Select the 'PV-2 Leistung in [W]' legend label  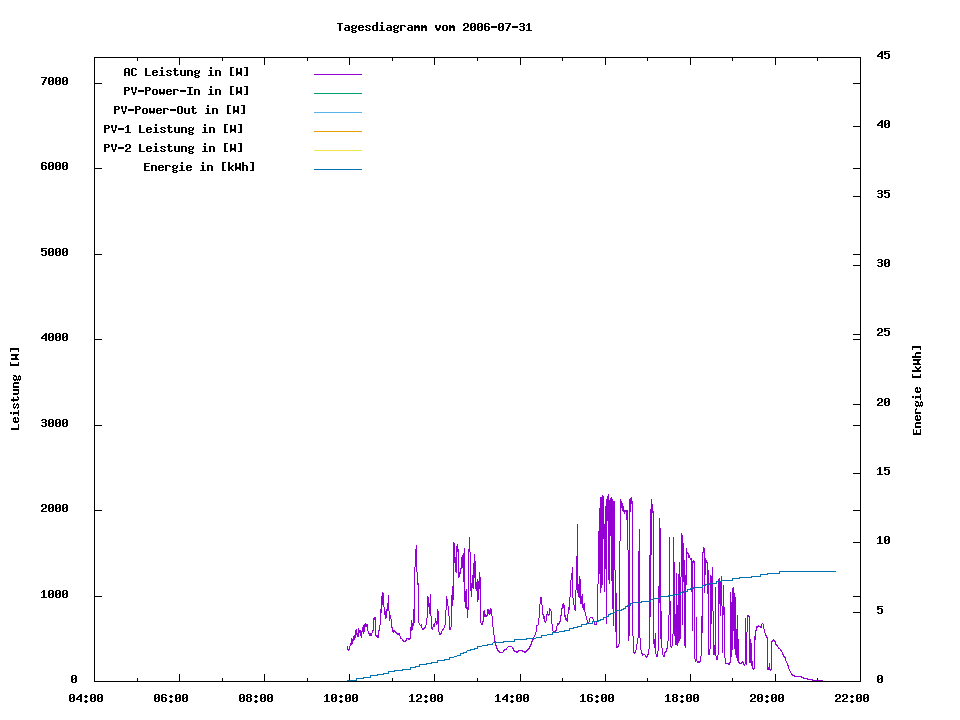click(173, 148)
